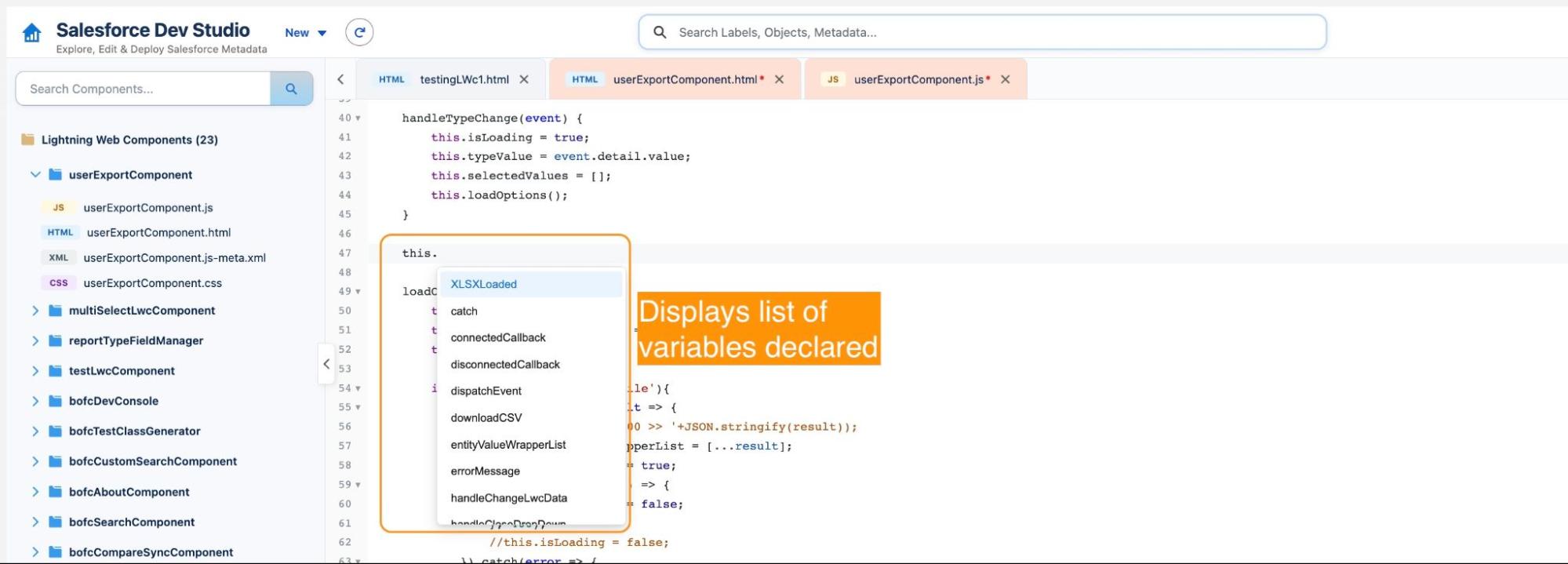This screenshot has height=564, width=1568.
Task: Select errorMessage from the autocomplete list
Action: coord(531,471)
